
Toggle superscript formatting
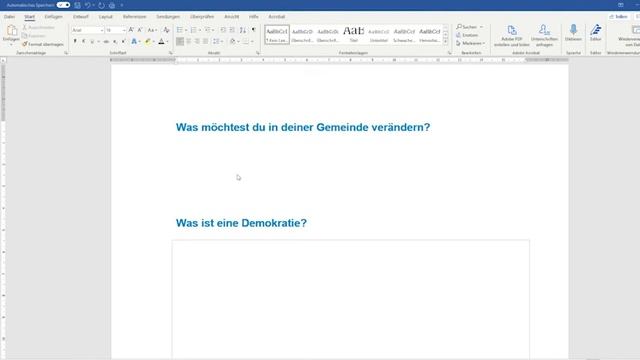click(x=124, y=41)
